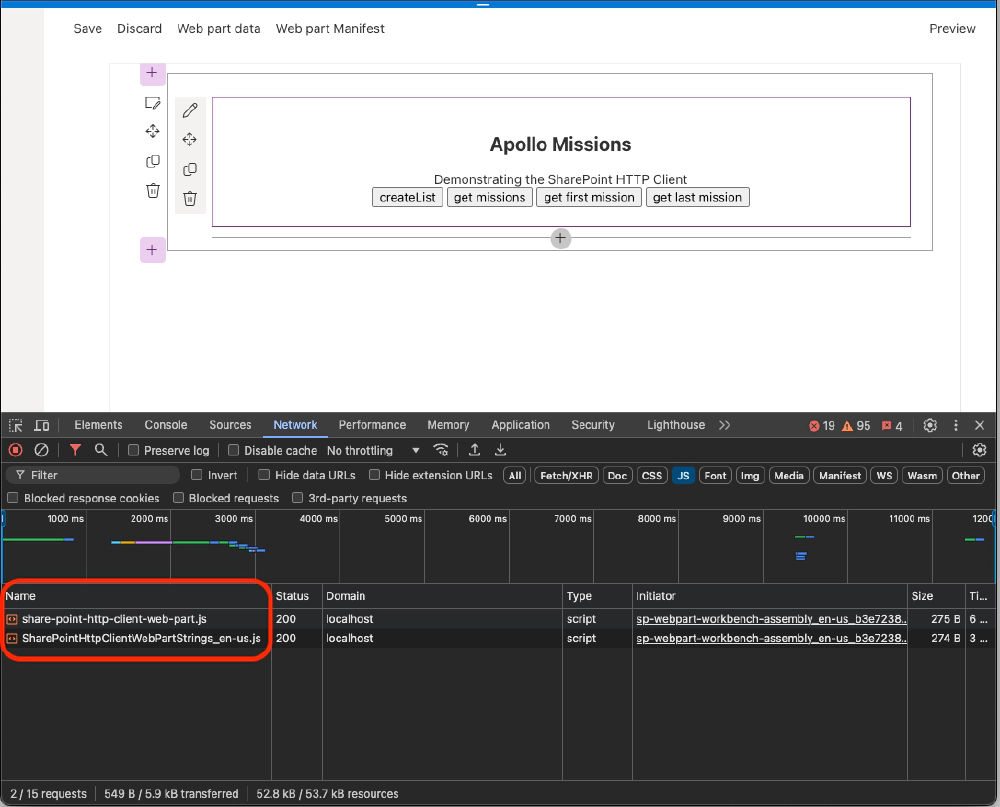Image resolution: width=1000 pixels, height=807 pixels.
Task: Open the Lighthouse tab
Action: (x=676, y=426)
